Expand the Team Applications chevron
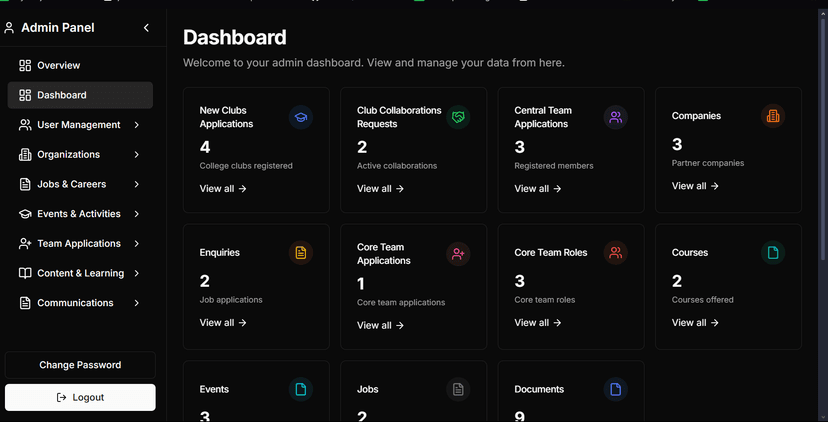The image size is (828, 422). coord(137,243)
